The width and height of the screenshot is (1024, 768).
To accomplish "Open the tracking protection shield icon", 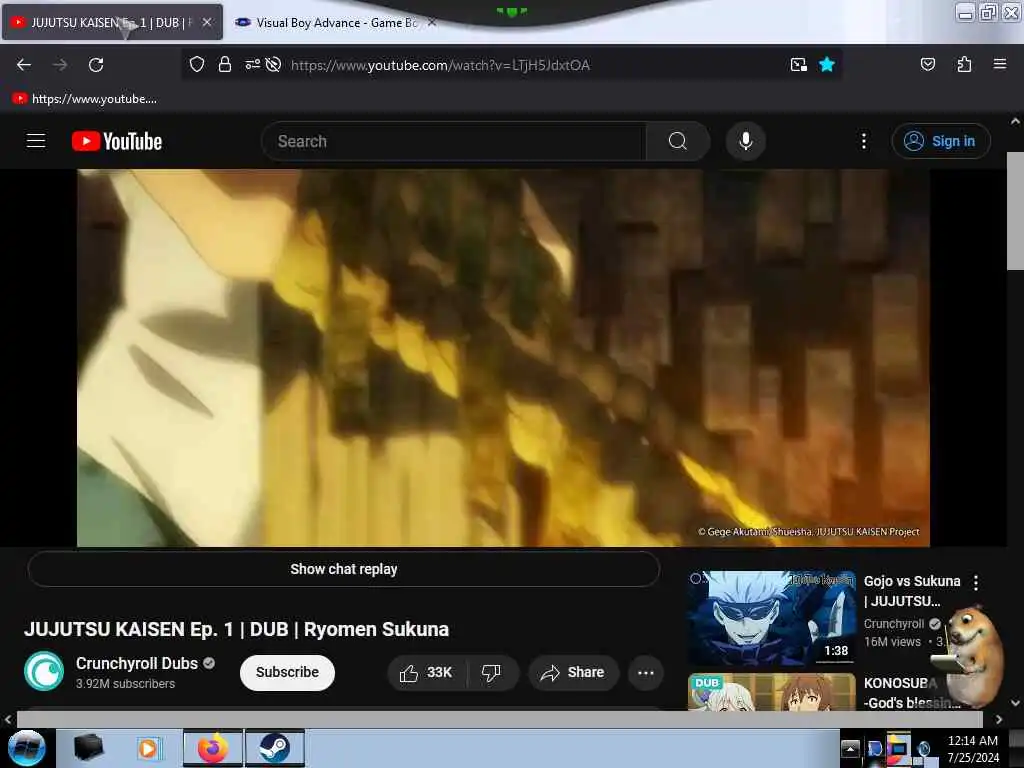I will [x=197, y=65].
